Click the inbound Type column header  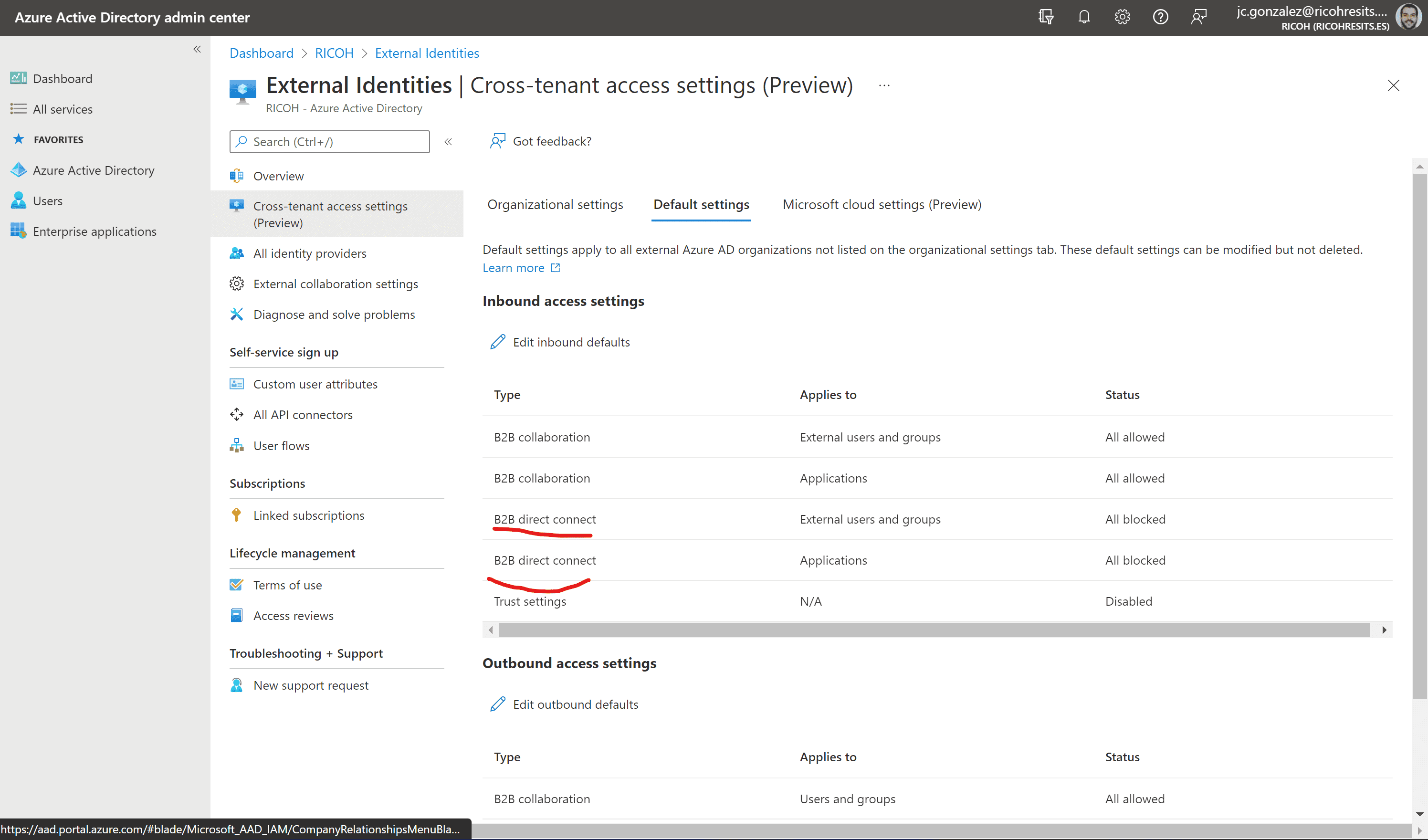point(506,395)
